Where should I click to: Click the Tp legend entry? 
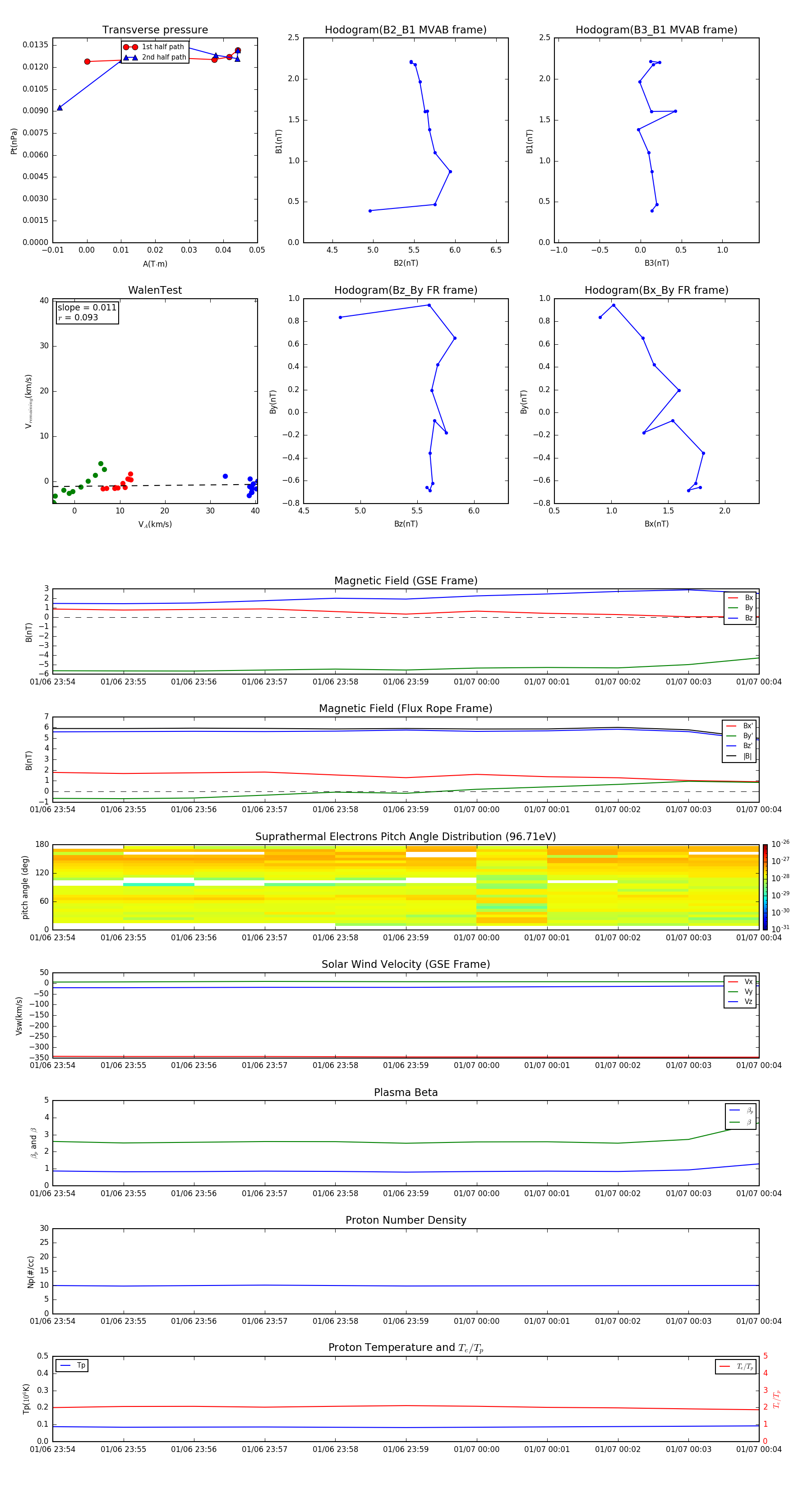pos(72,1365)
